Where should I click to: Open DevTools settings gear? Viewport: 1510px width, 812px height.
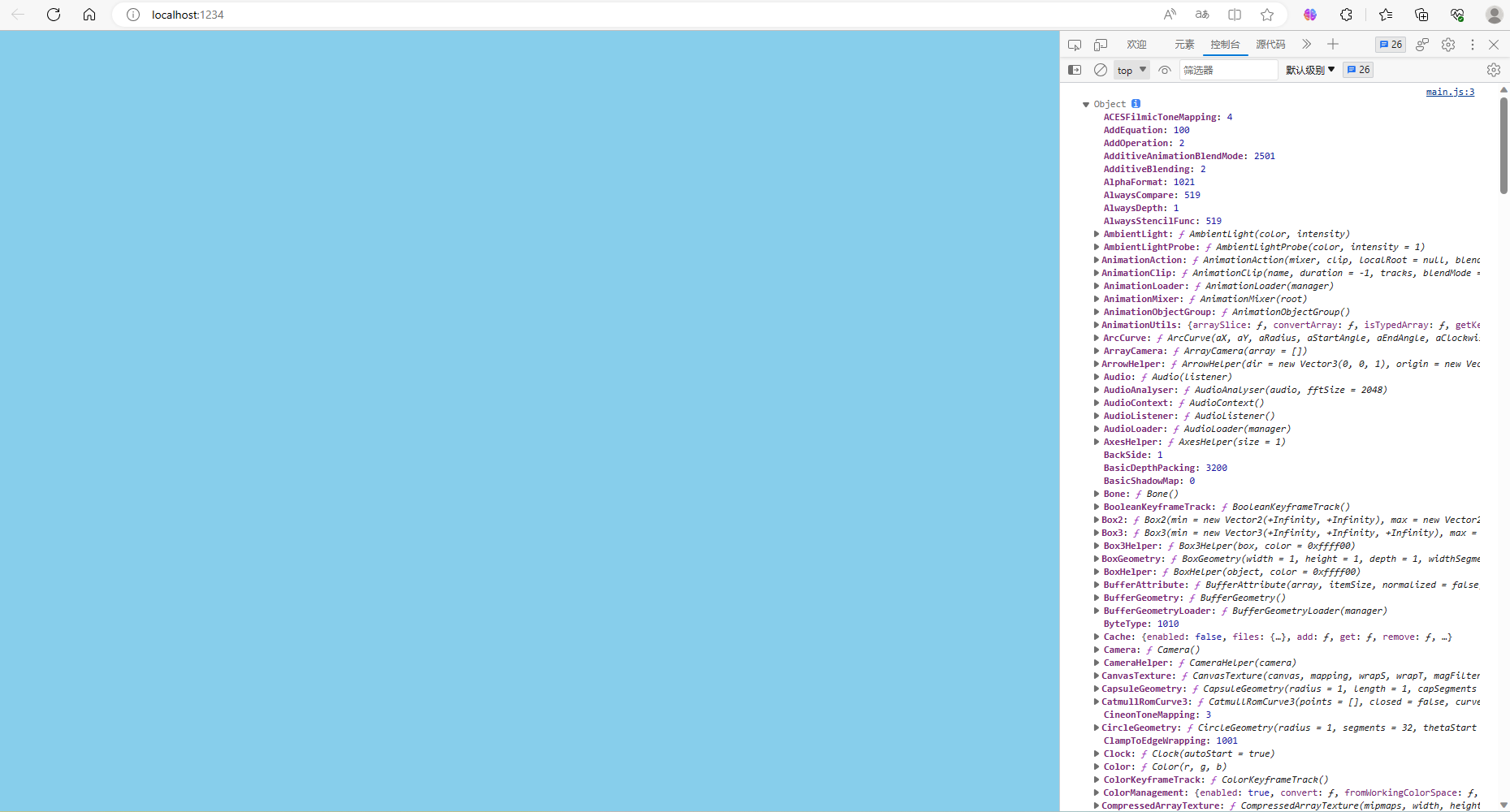[1448, 45]
